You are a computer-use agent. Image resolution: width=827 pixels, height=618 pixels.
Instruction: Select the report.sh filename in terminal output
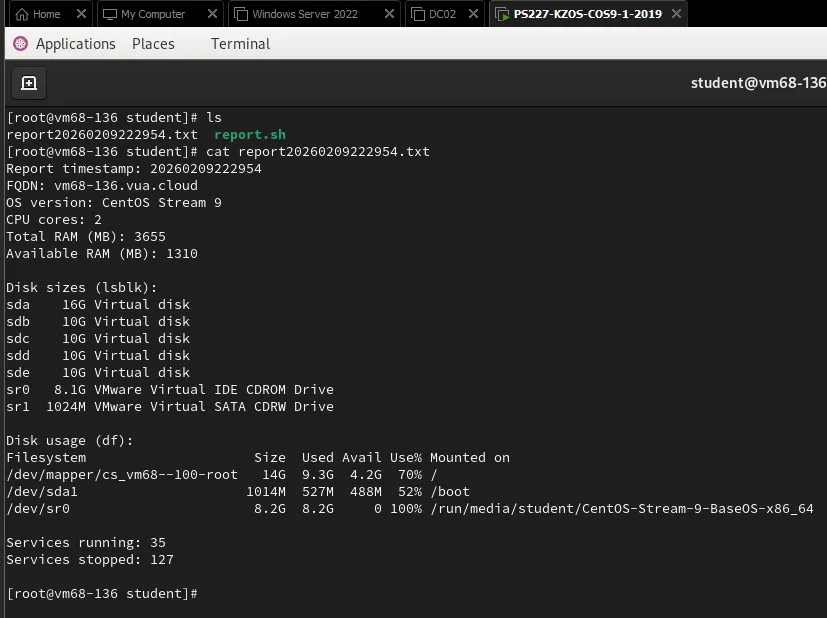pos(249,134)
